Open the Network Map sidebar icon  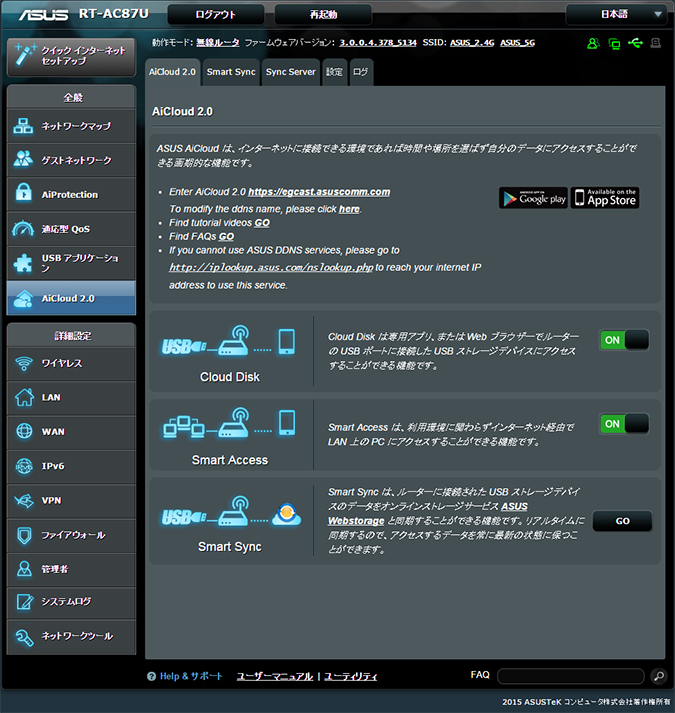point(23,126)
